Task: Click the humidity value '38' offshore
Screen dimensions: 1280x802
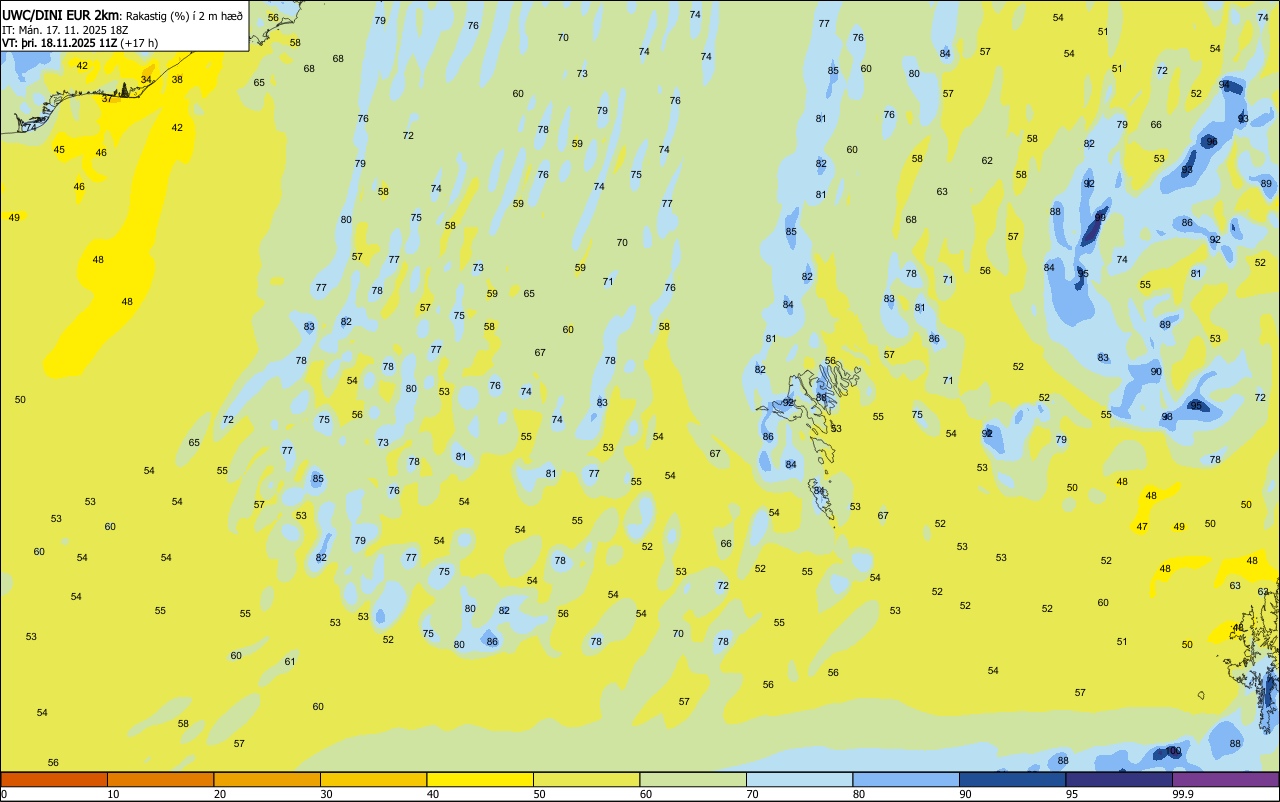Action: coord(177,79)
